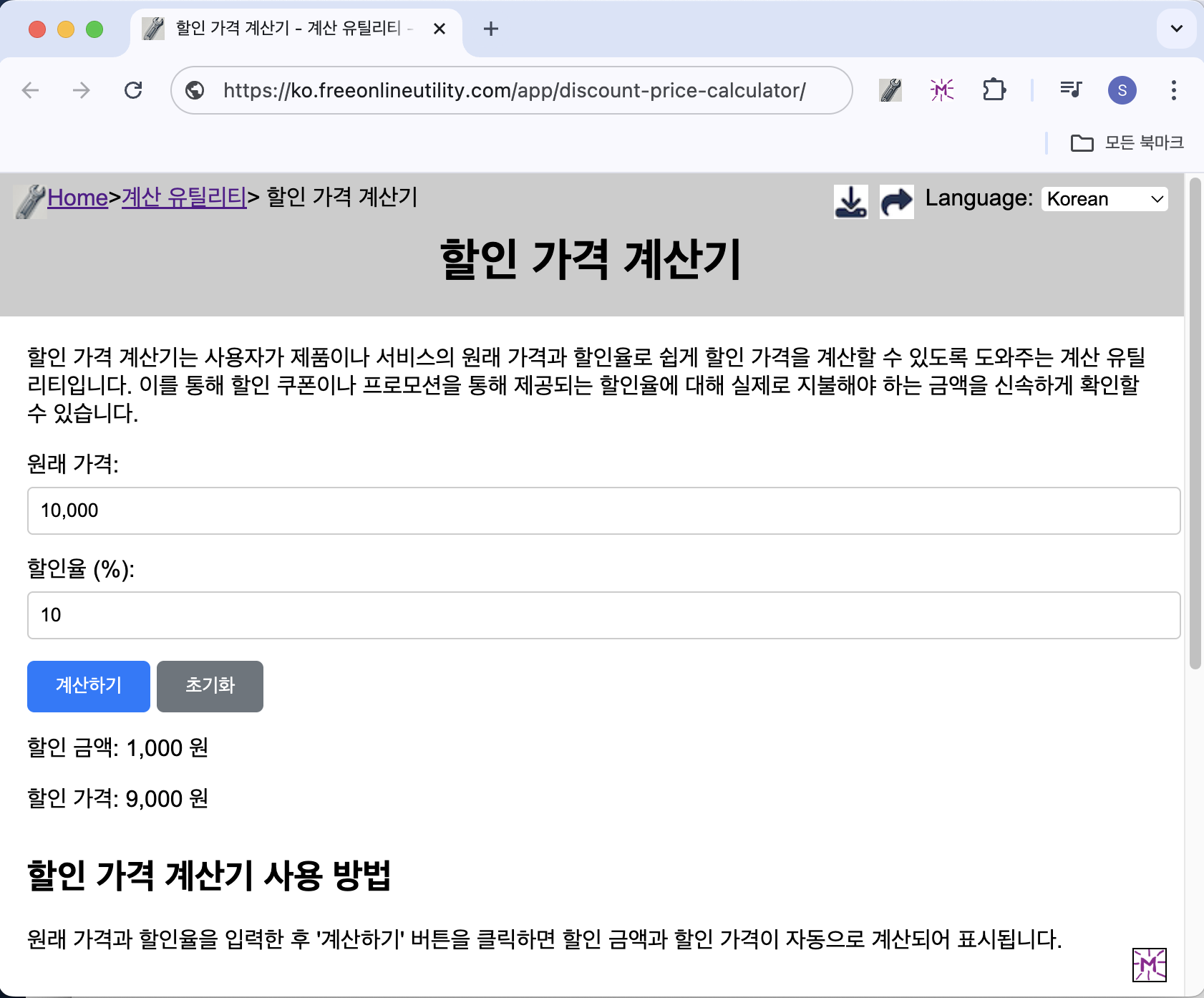Expand the tab search chevron
1204x998 pixels.
point(1176,29)
